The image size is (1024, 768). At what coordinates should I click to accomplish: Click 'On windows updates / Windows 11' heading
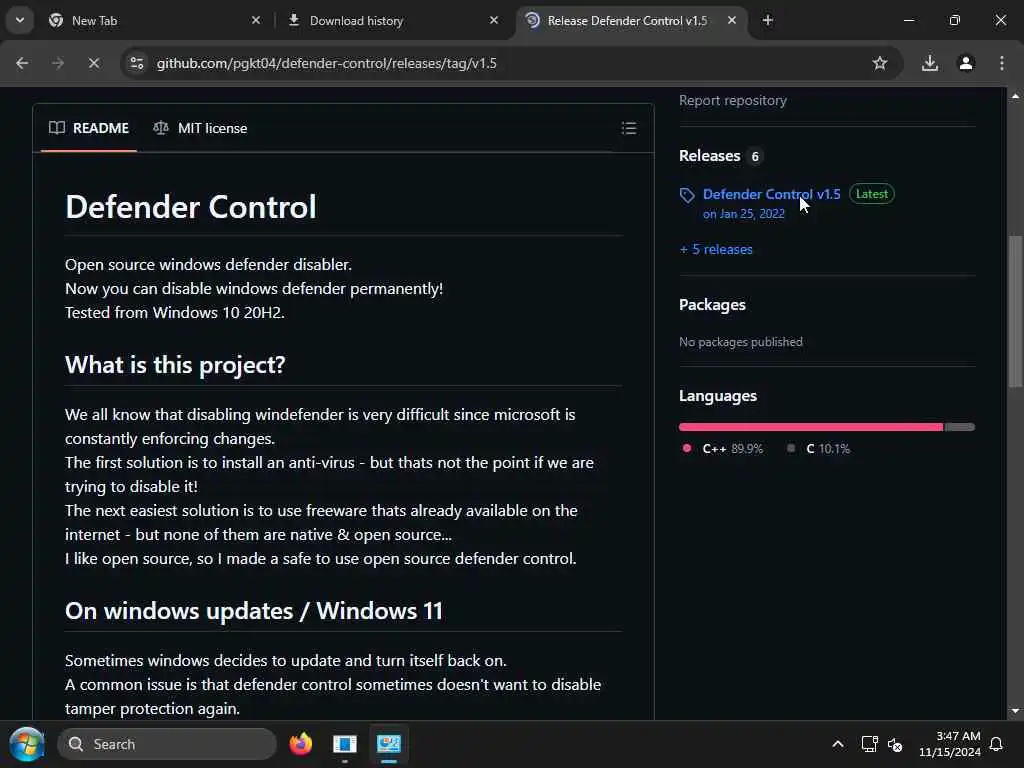click(253, 611)
